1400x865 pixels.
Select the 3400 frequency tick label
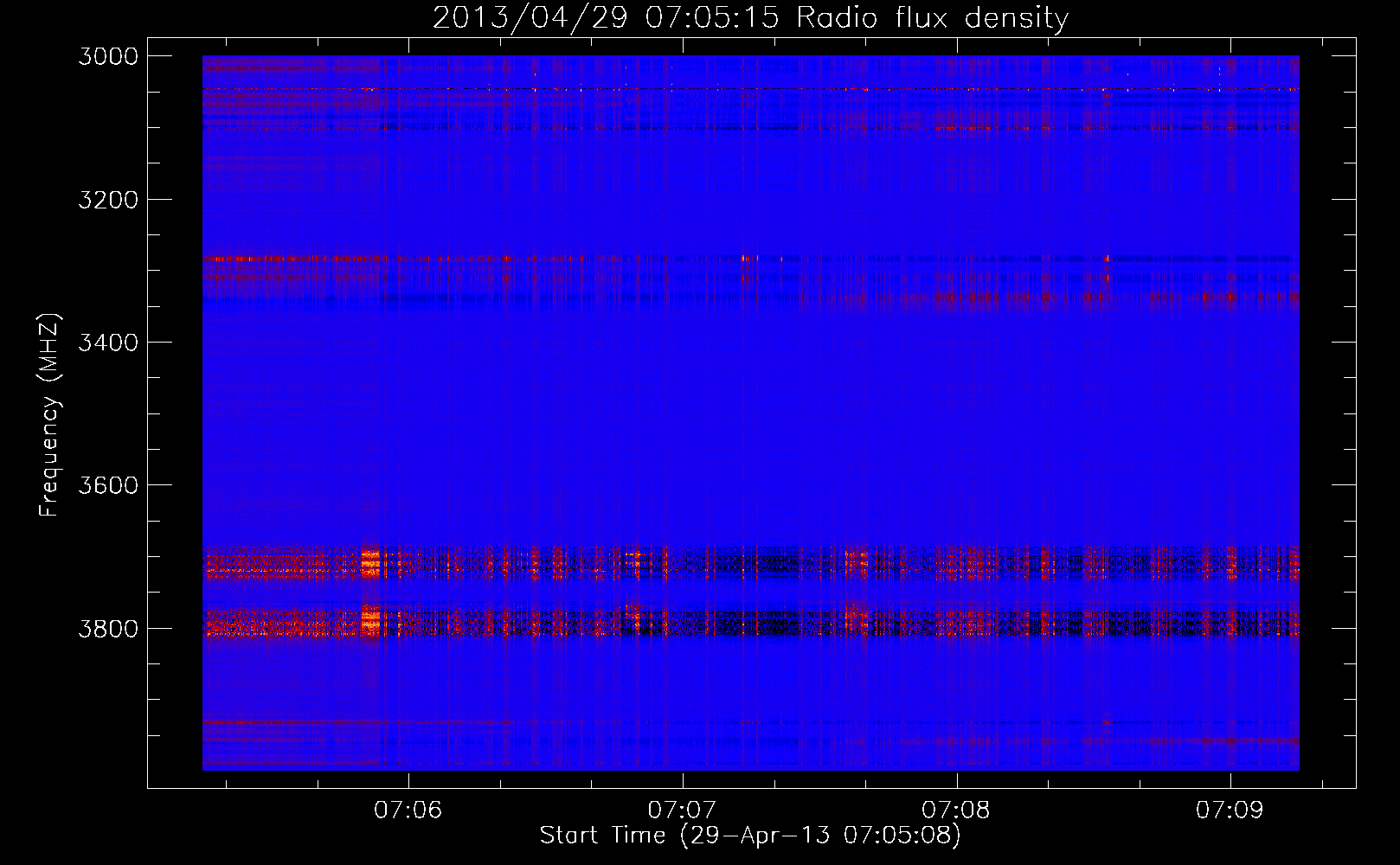tap(108, 343)
